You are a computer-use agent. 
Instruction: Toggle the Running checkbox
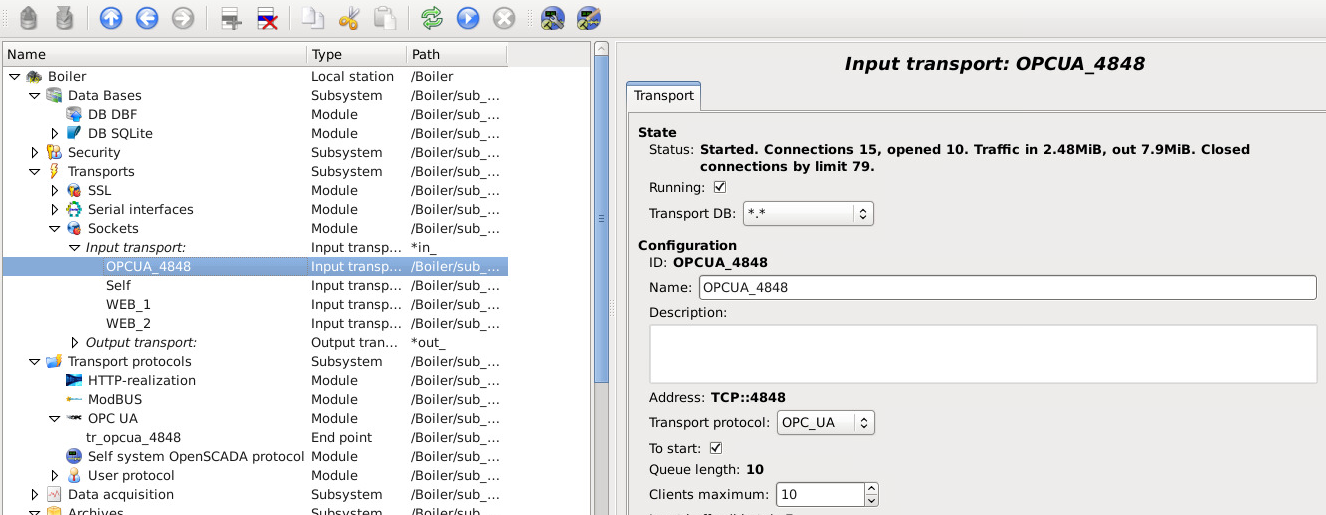(718, 187)
